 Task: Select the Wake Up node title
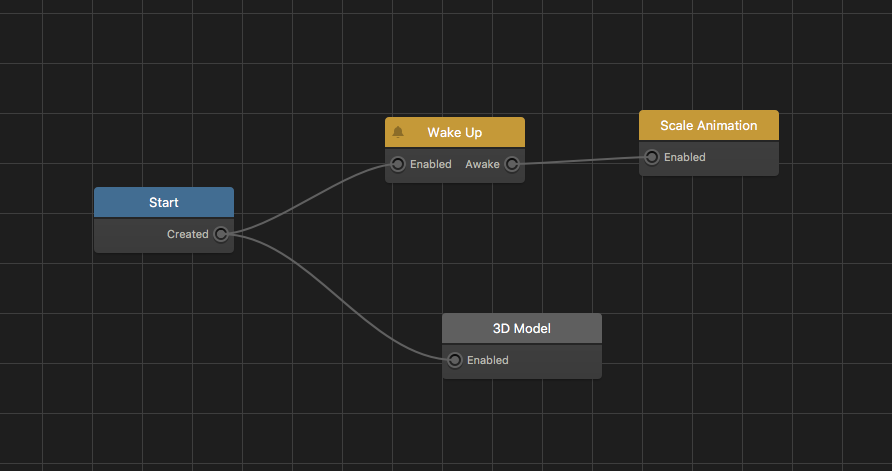point(454,132)
